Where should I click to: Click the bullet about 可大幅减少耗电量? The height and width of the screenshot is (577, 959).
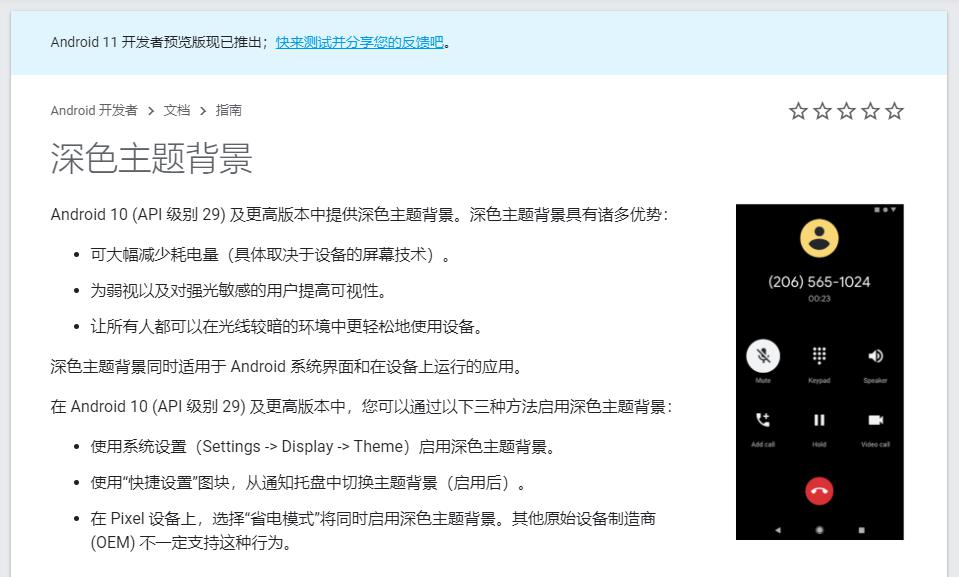[x=270, y=255]
